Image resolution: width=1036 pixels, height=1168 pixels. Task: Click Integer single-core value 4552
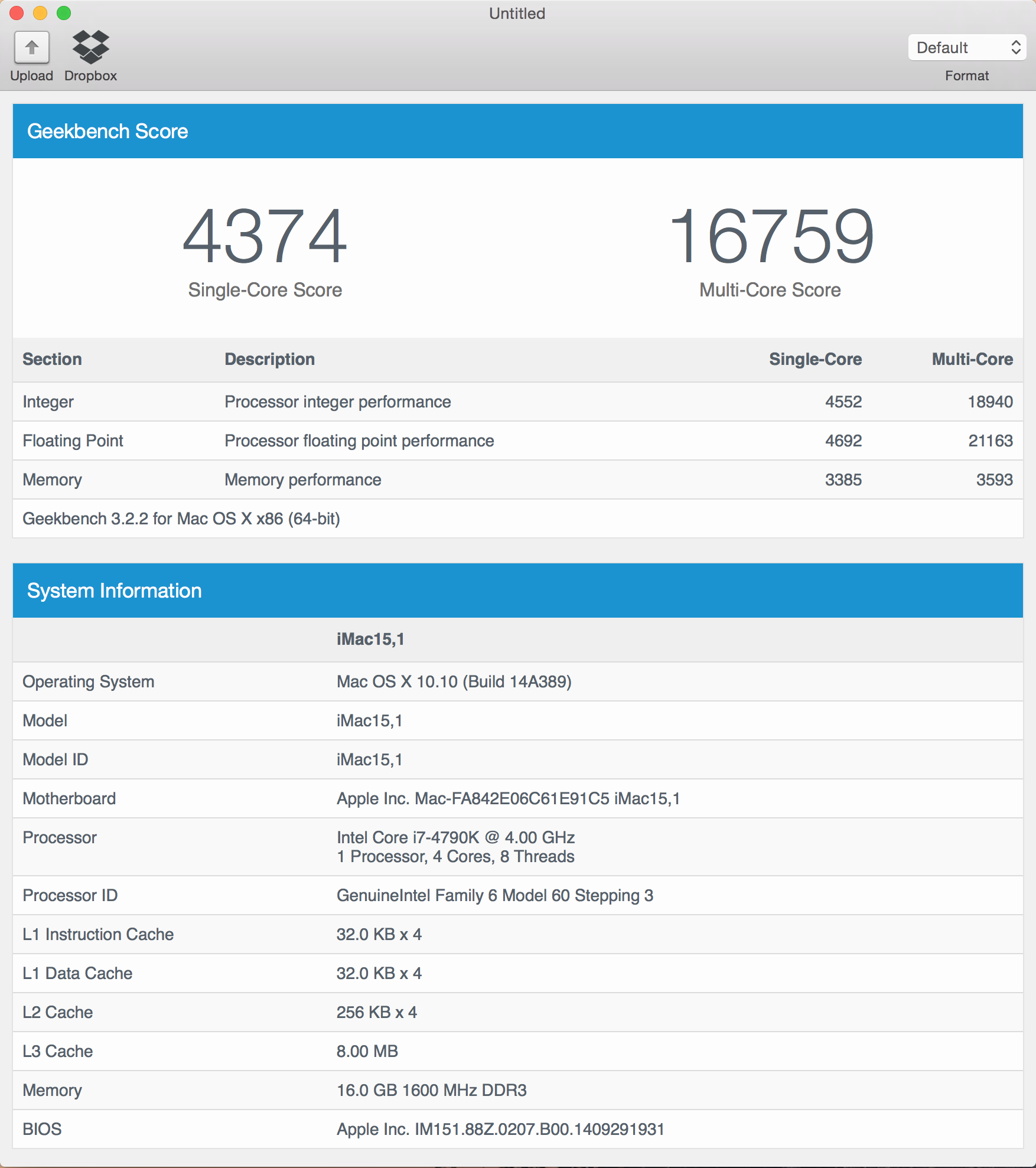pyautogui.click(x=843, y=402)
